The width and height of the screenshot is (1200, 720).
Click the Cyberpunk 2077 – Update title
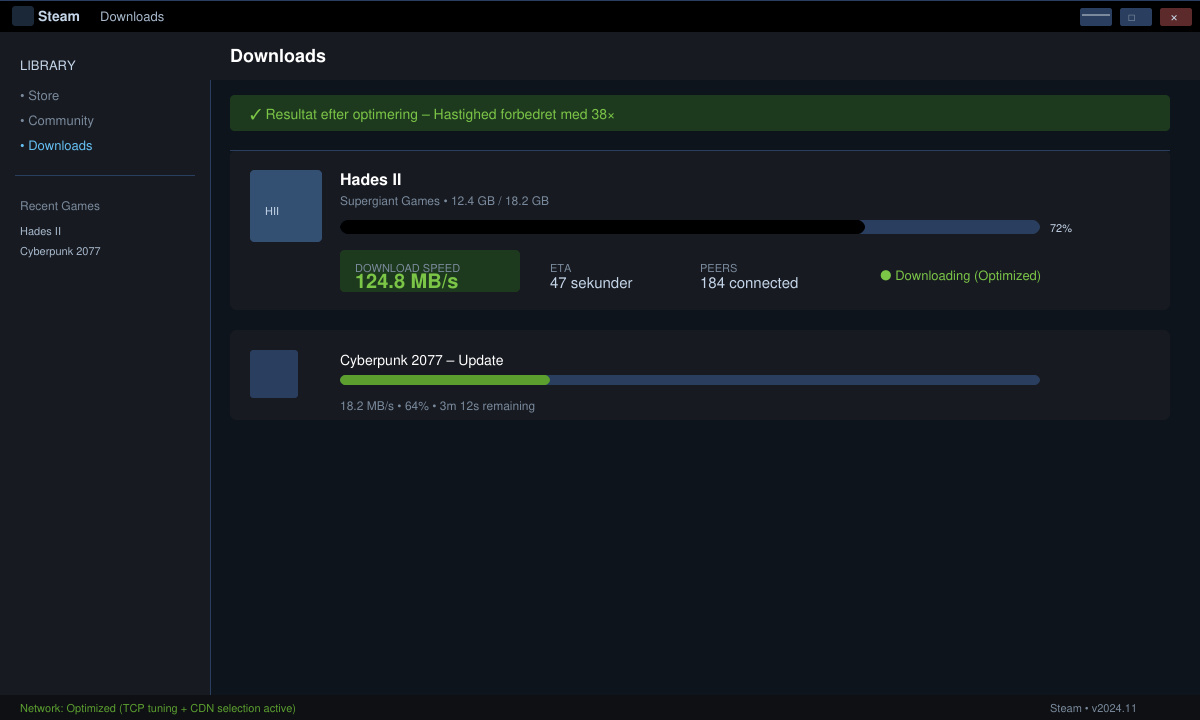pyautogui.click(x=422, y=360)
